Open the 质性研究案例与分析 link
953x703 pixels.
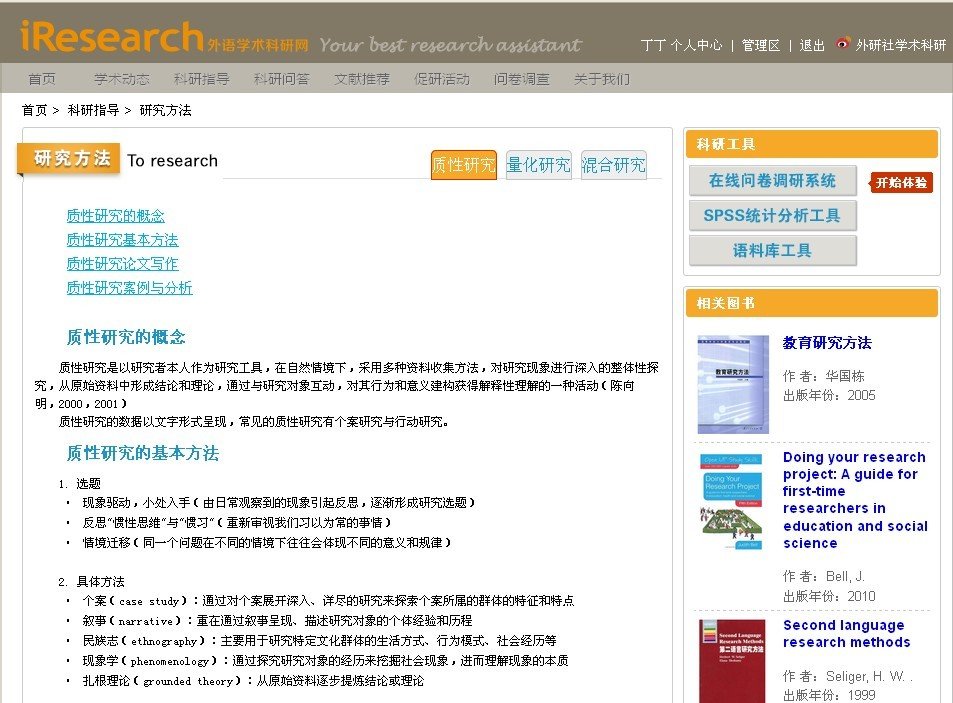point(129,287)
